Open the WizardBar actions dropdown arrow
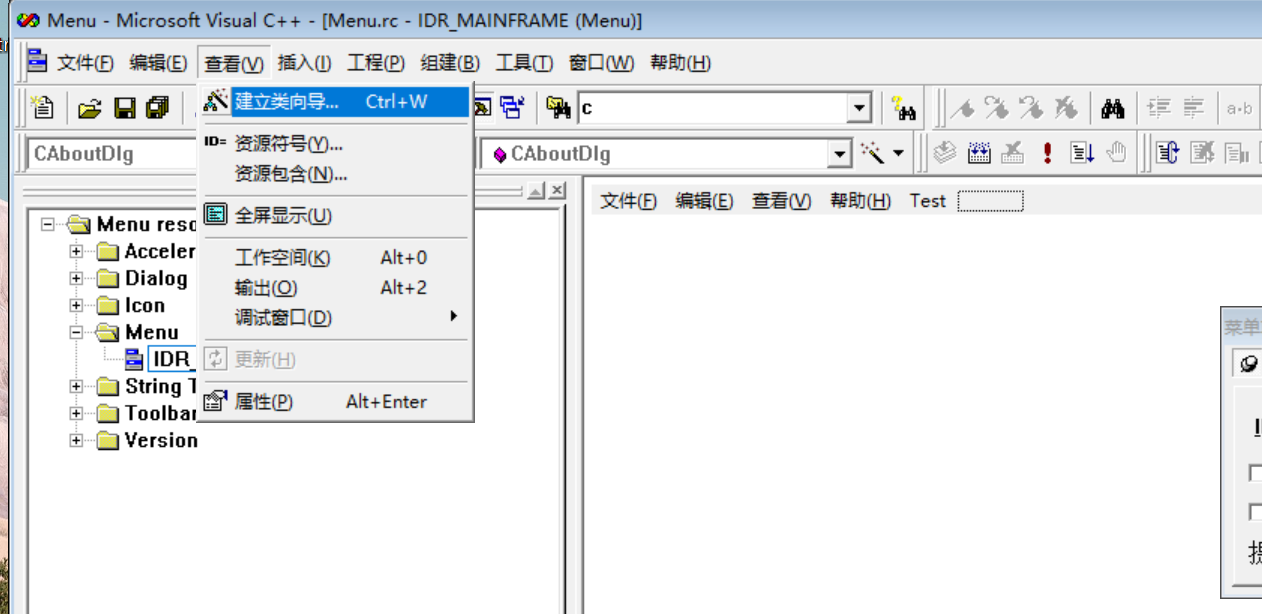The height and width of the screenshot is (614, 1262). click(898, 153)
